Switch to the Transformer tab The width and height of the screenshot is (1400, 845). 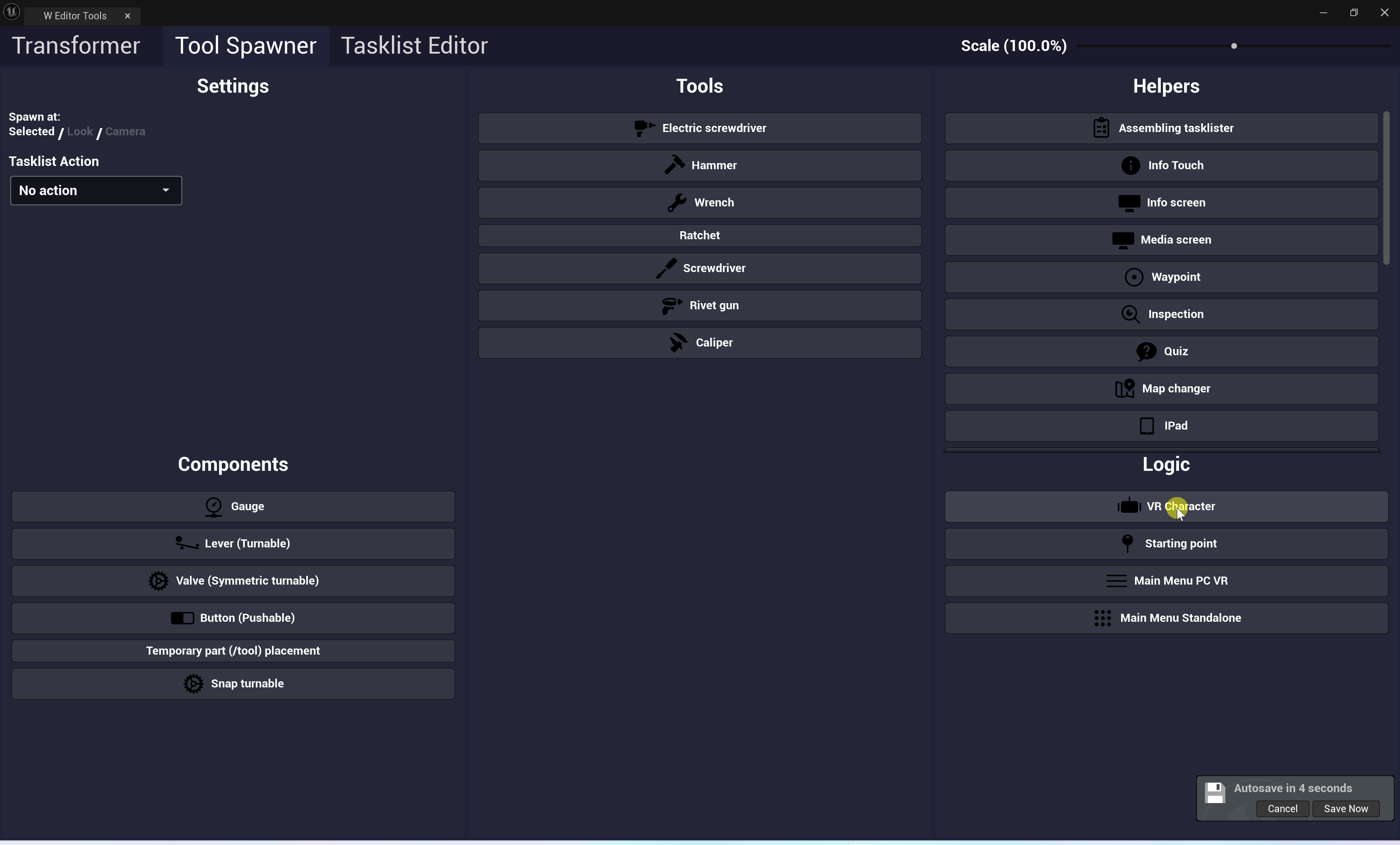click(x=75, y=46)
